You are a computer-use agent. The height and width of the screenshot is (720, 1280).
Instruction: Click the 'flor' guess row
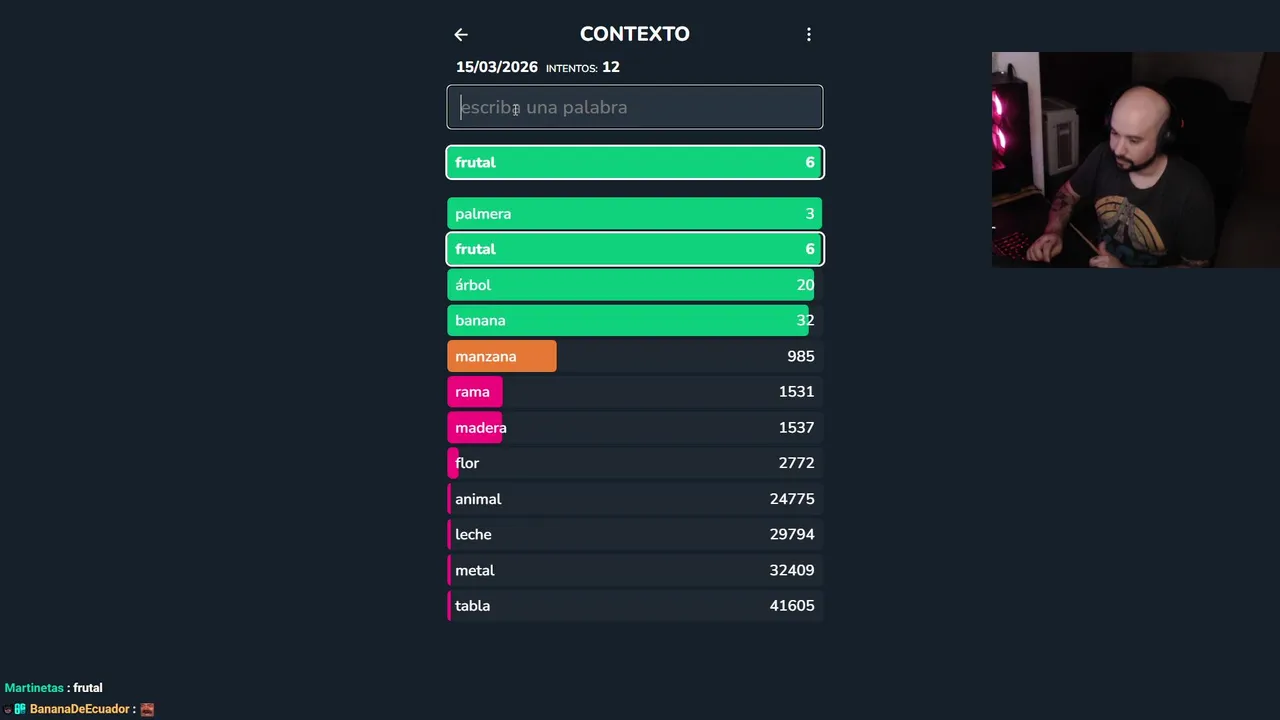pos(634,463)
